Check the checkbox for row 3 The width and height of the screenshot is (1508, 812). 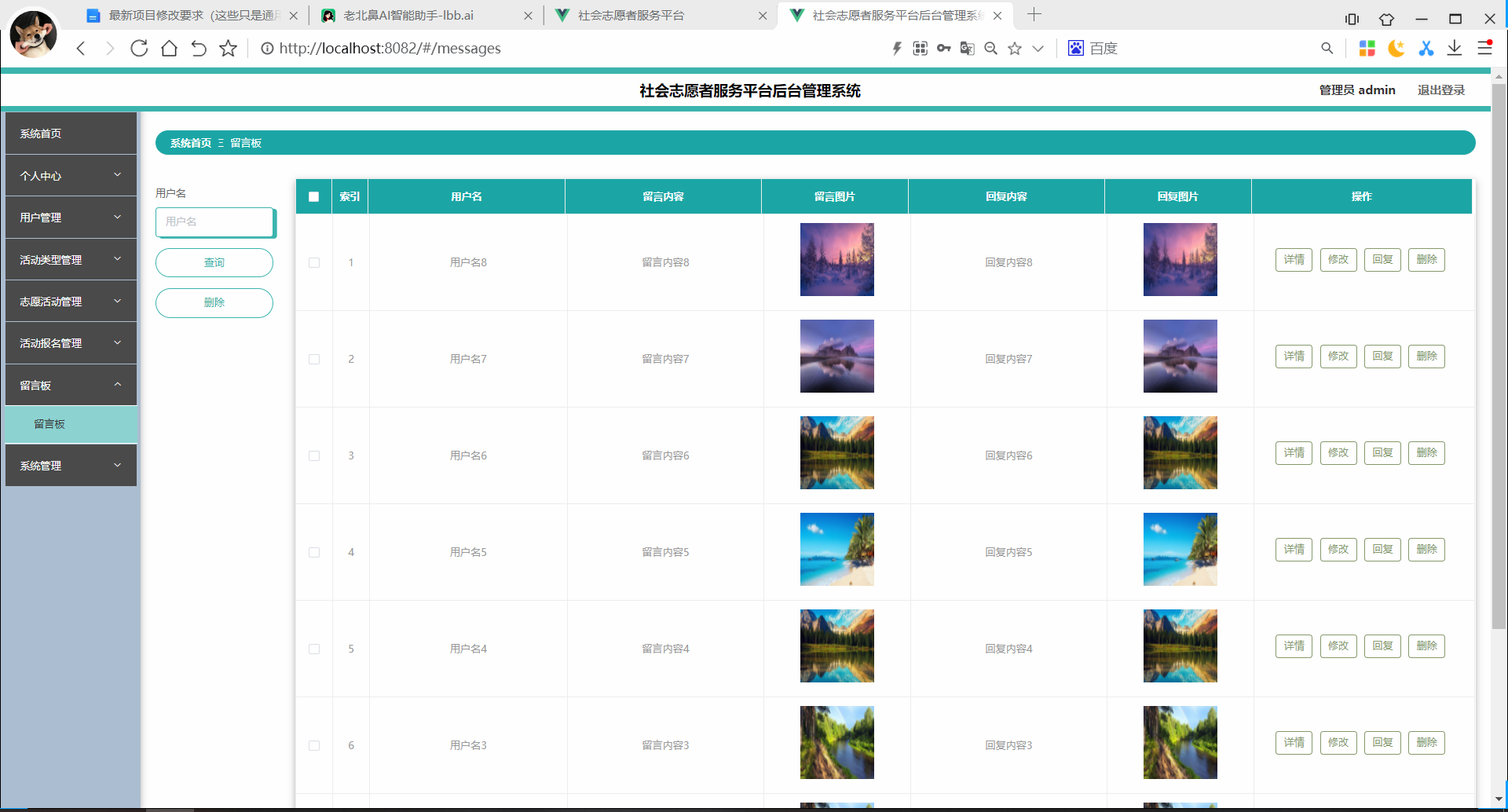click(314, 455)
